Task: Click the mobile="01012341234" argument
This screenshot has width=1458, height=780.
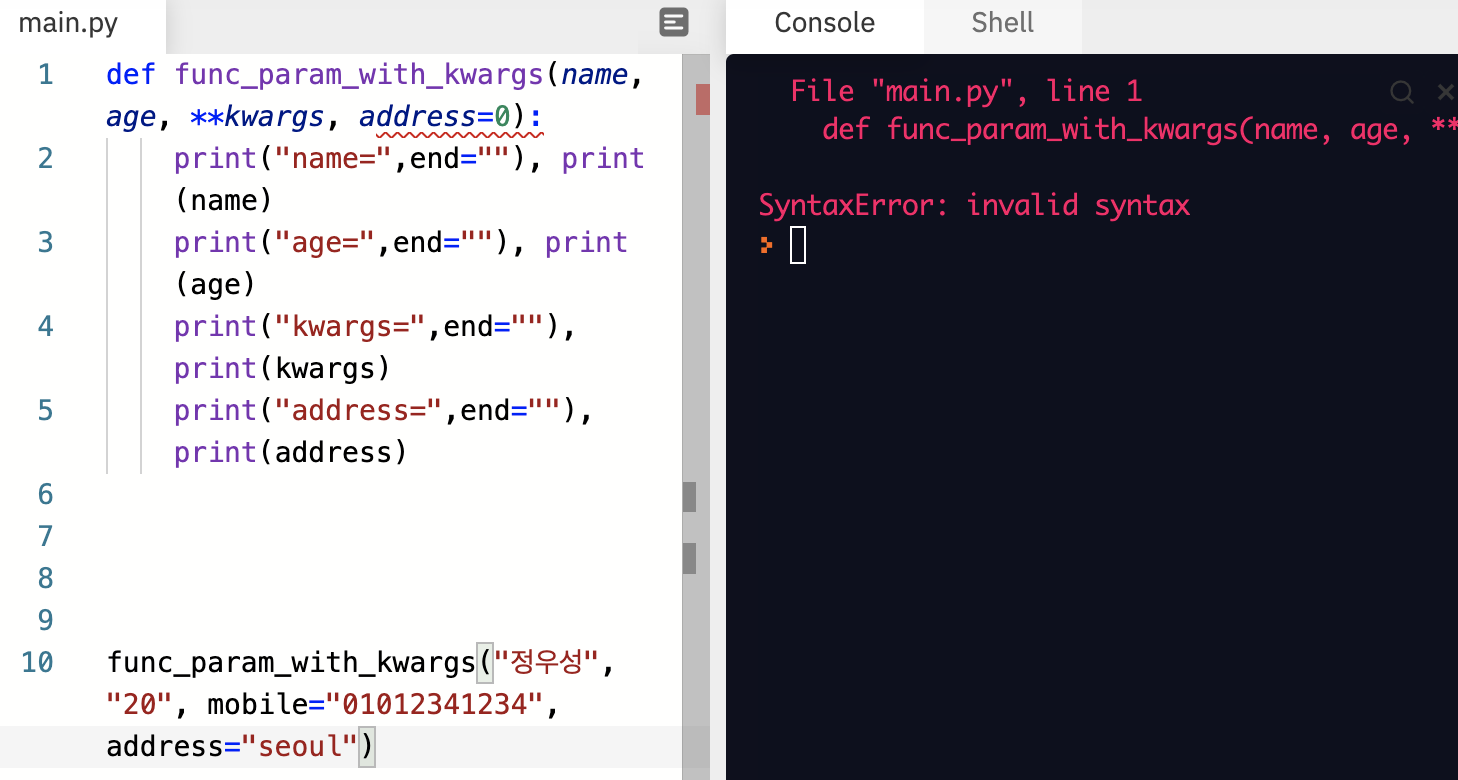Action: [x=375, y=705]
